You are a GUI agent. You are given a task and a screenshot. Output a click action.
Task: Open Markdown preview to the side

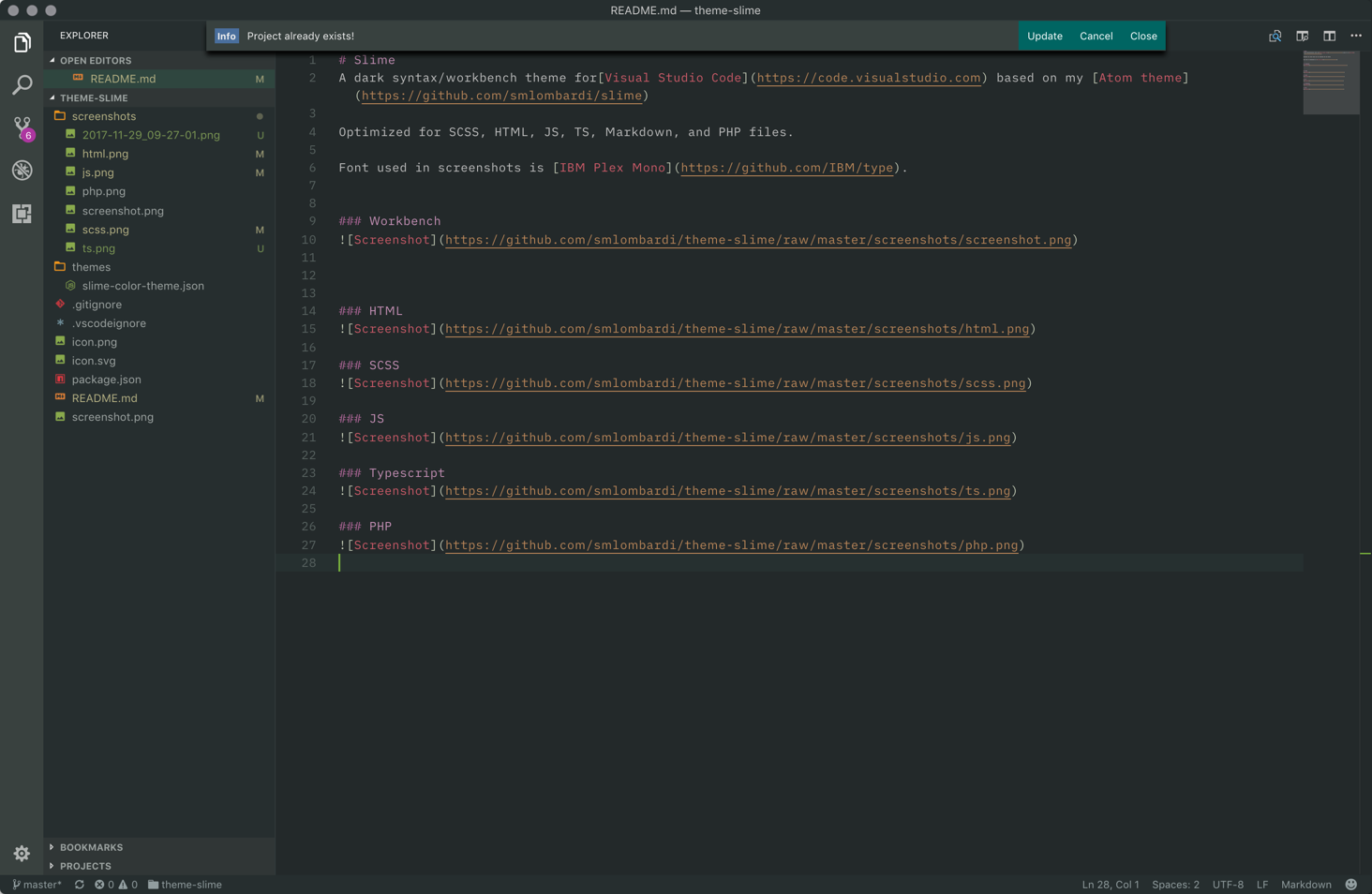point(1302,36)
